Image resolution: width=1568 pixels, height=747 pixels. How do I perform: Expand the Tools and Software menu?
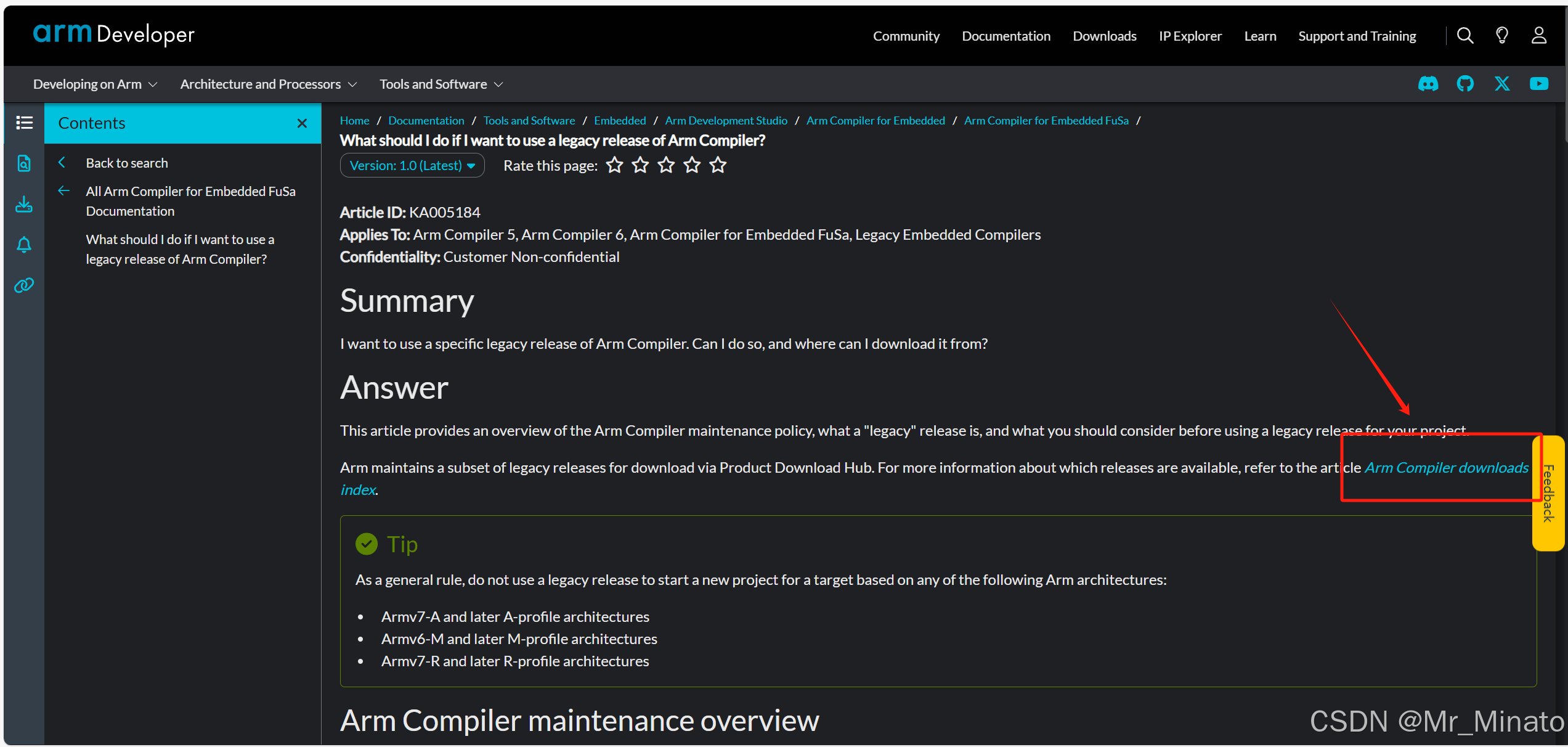coord(441,84)
